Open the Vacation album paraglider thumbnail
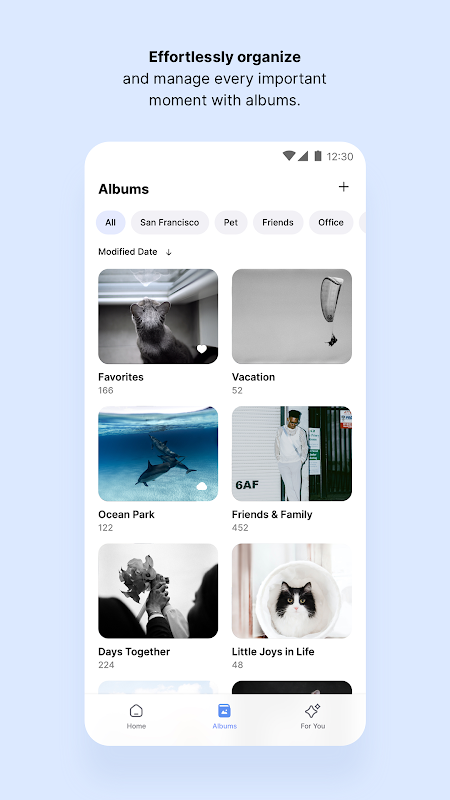450x800 pixels. click(x=292, y=316)
